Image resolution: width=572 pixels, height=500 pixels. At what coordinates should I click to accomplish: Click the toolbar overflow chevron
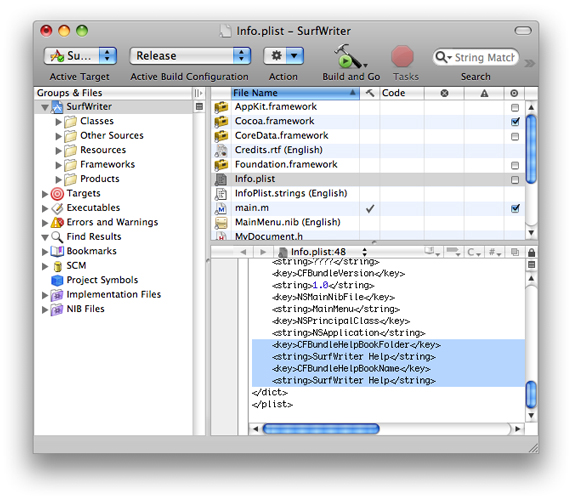(529, 63)
